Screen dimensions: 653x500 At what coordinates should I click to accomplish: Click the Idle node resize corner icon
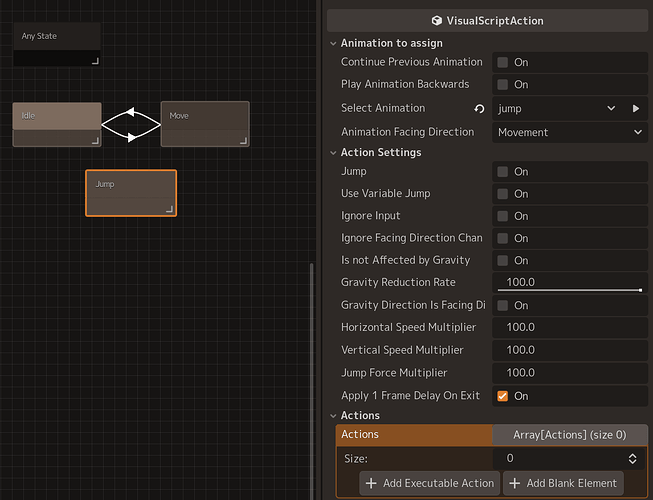point(95,141)
